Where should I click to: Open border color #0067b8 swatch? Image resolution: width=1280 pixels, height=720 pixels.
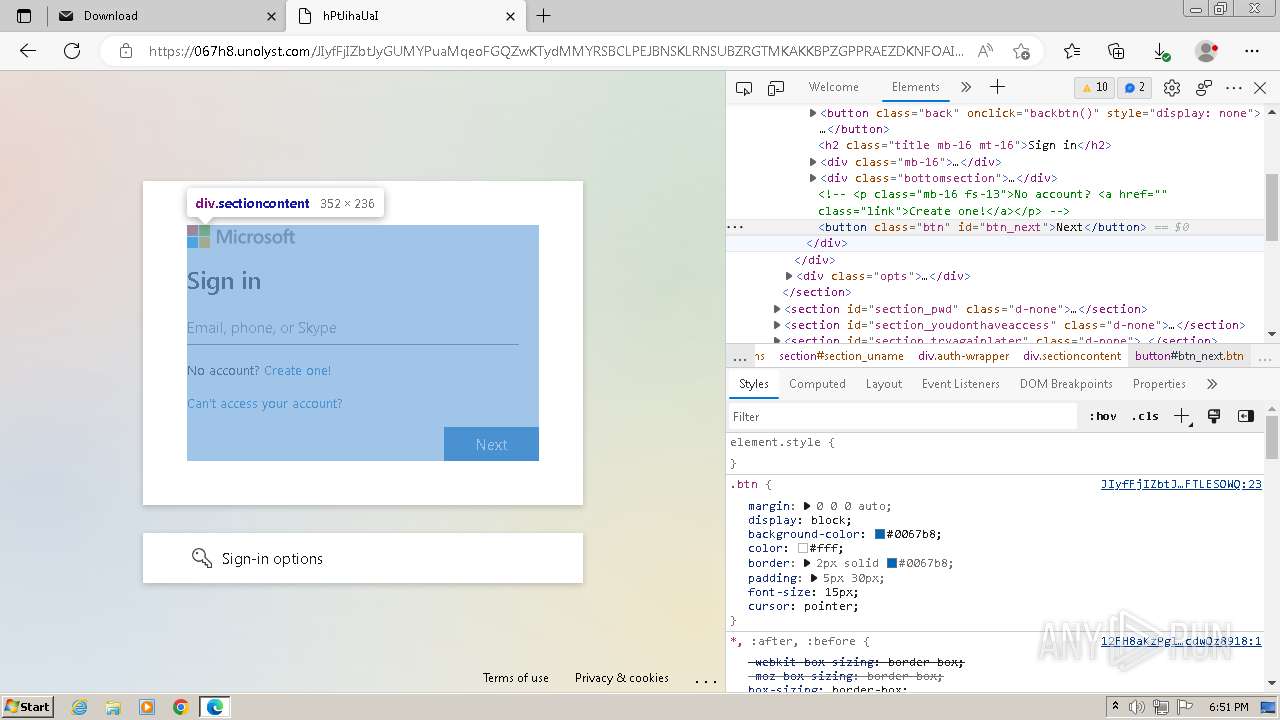[x=892, y=563]
